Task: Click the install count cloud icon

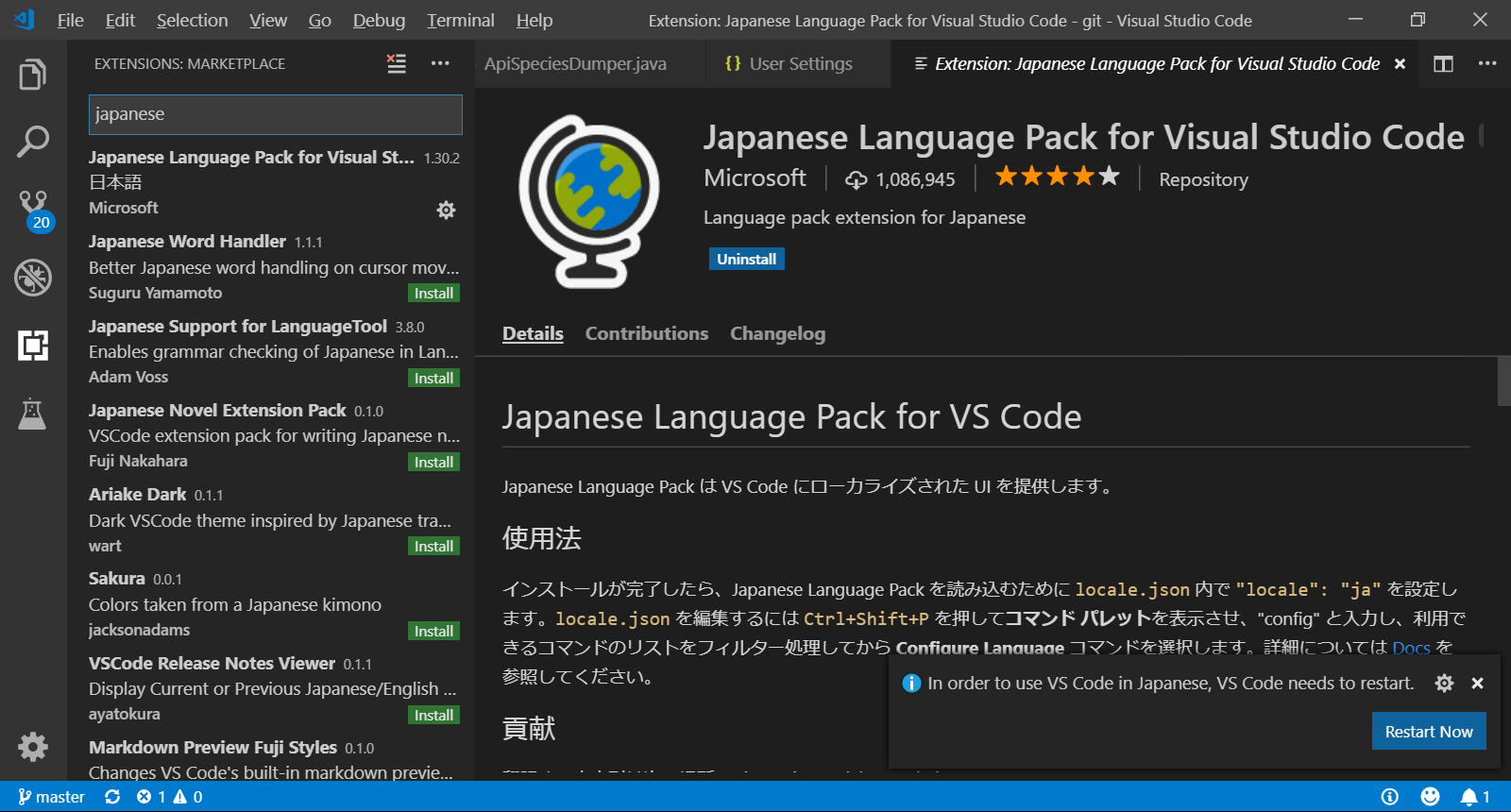Action: (x=856, y=179)
